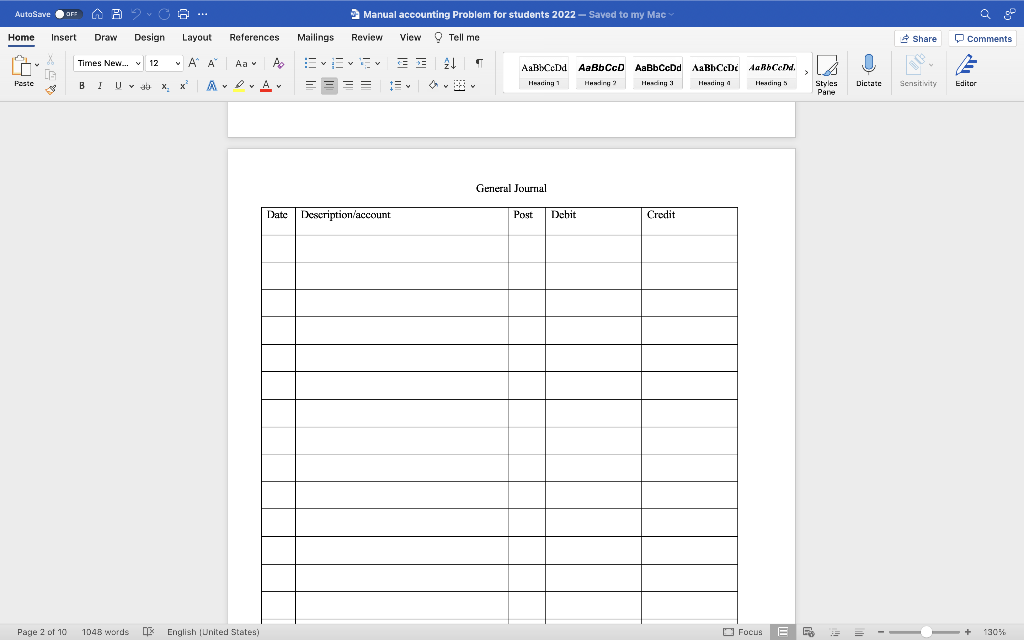Image resolution: width=1024 pixels, height=640 pixels.
Task: Start Dictate microphone
Action: click(x=869, y=71)
